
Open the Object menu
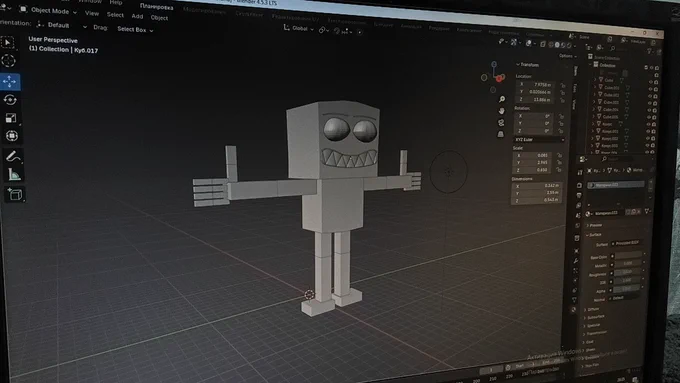tap(159, 18)
